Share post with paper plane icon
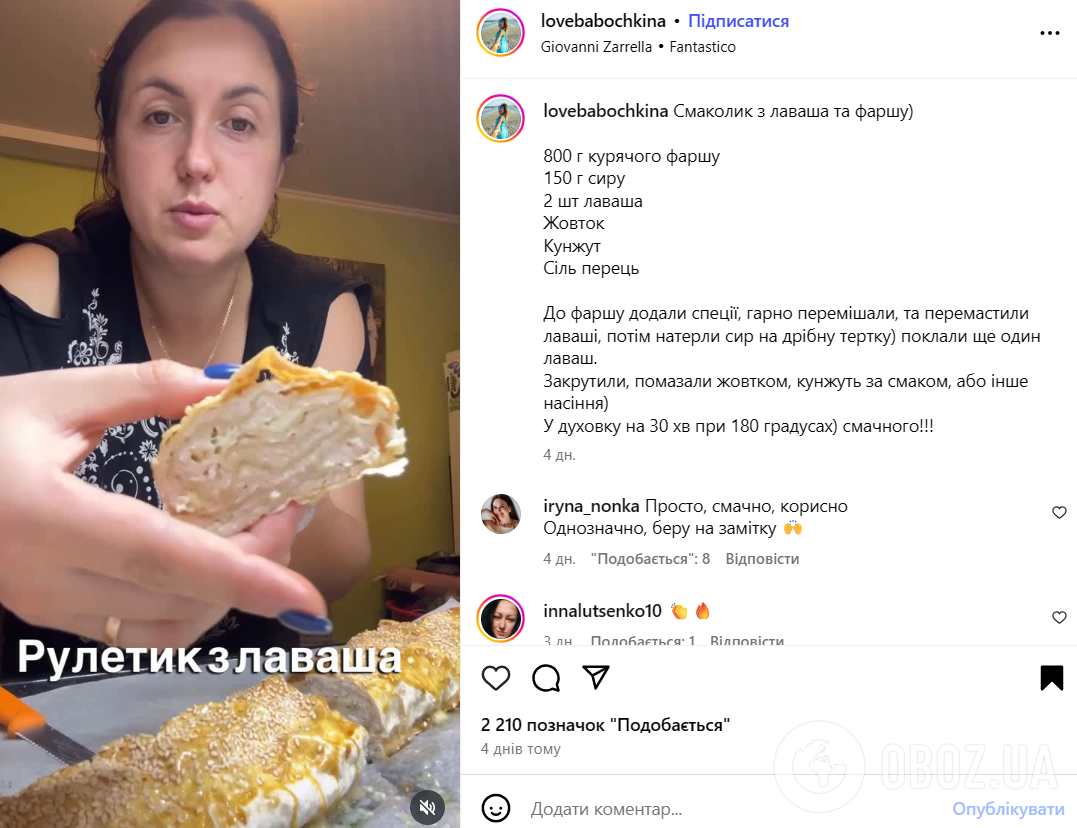Image resolution: width=1077 pixels, height=828 pixels. click(x=596, y=678)
